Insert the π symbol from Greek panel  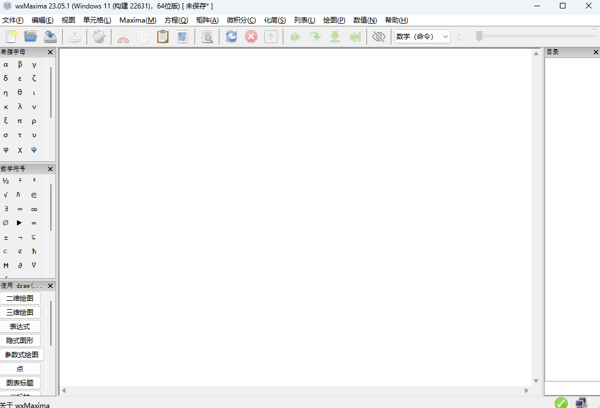point(20,121)
